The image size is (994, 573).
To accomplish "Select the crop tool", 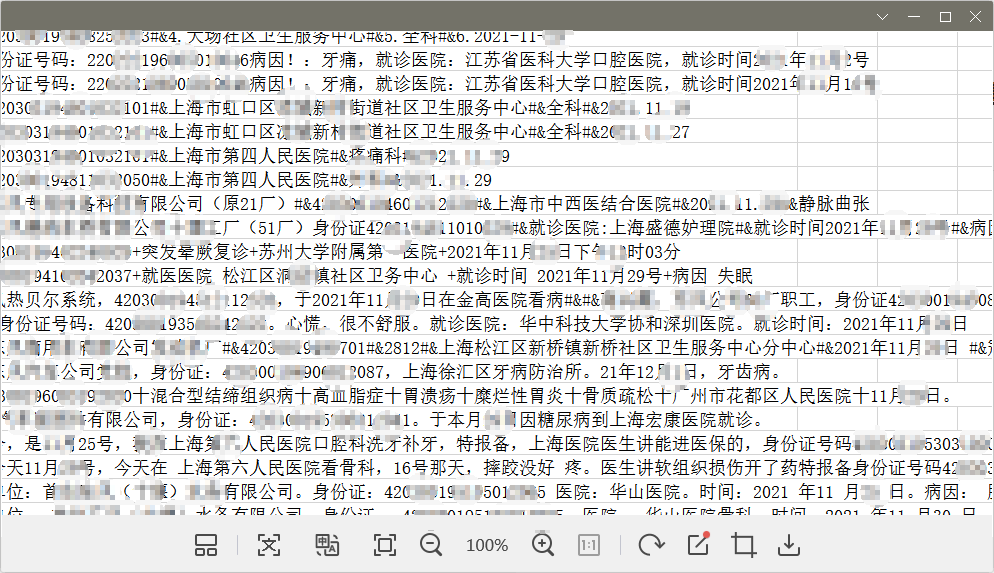I will coord(744,545).
